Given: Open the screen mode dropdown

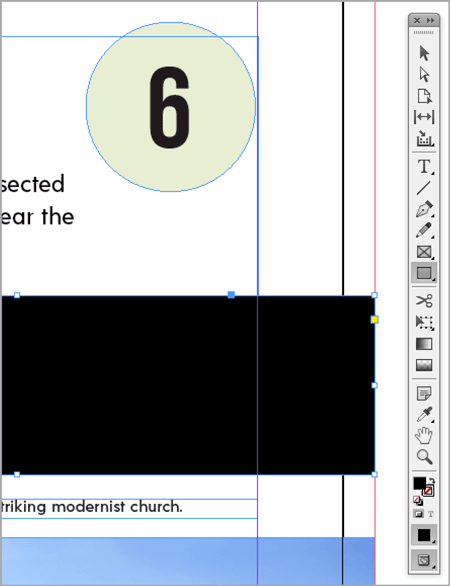Looking at the screenshot, I should click(x=424, y=560).
